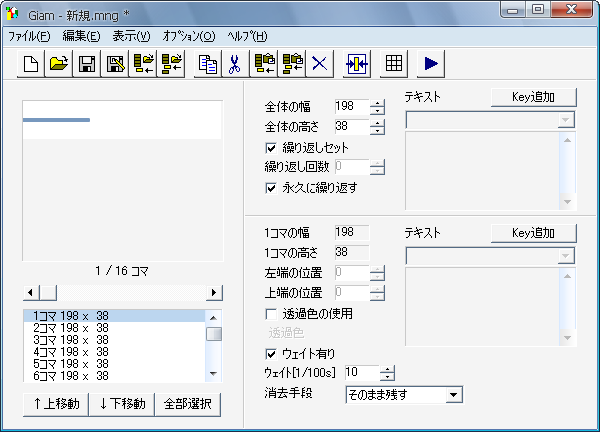Open the grid split tool
The width and height of the screenshot is (600, 432).
tap(394, 64)
